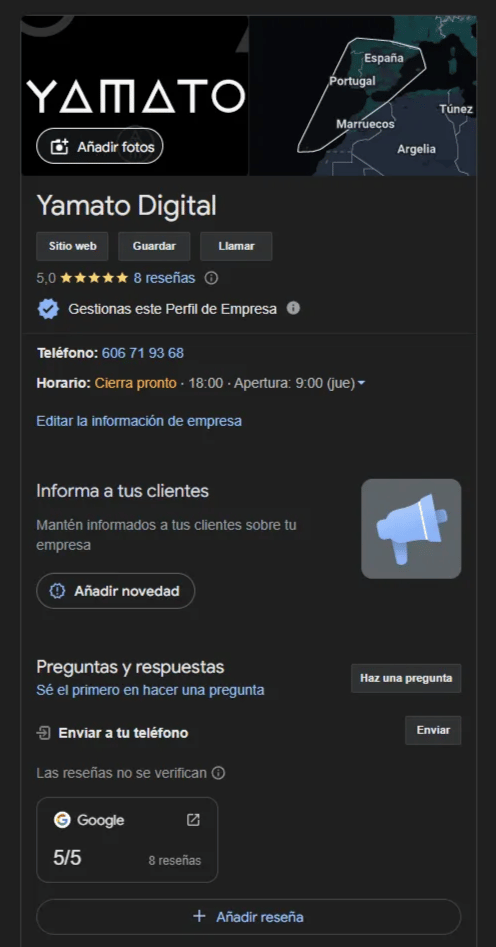Open the 8 reseñas link

(x=164, y=278)
